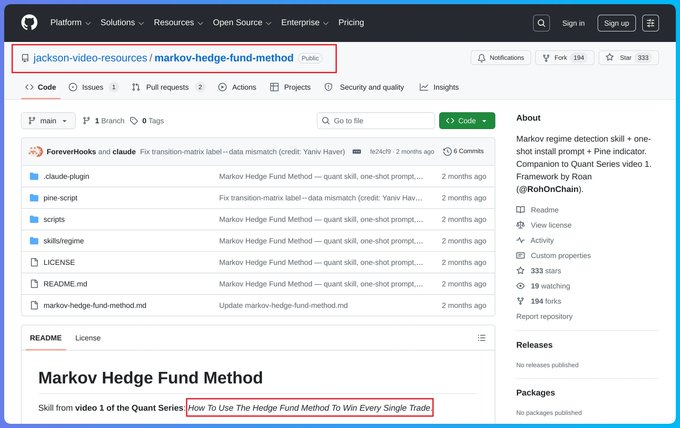This screenshot has height=428, width=680.
Task: Click the Report repository link
Action: 544,316
